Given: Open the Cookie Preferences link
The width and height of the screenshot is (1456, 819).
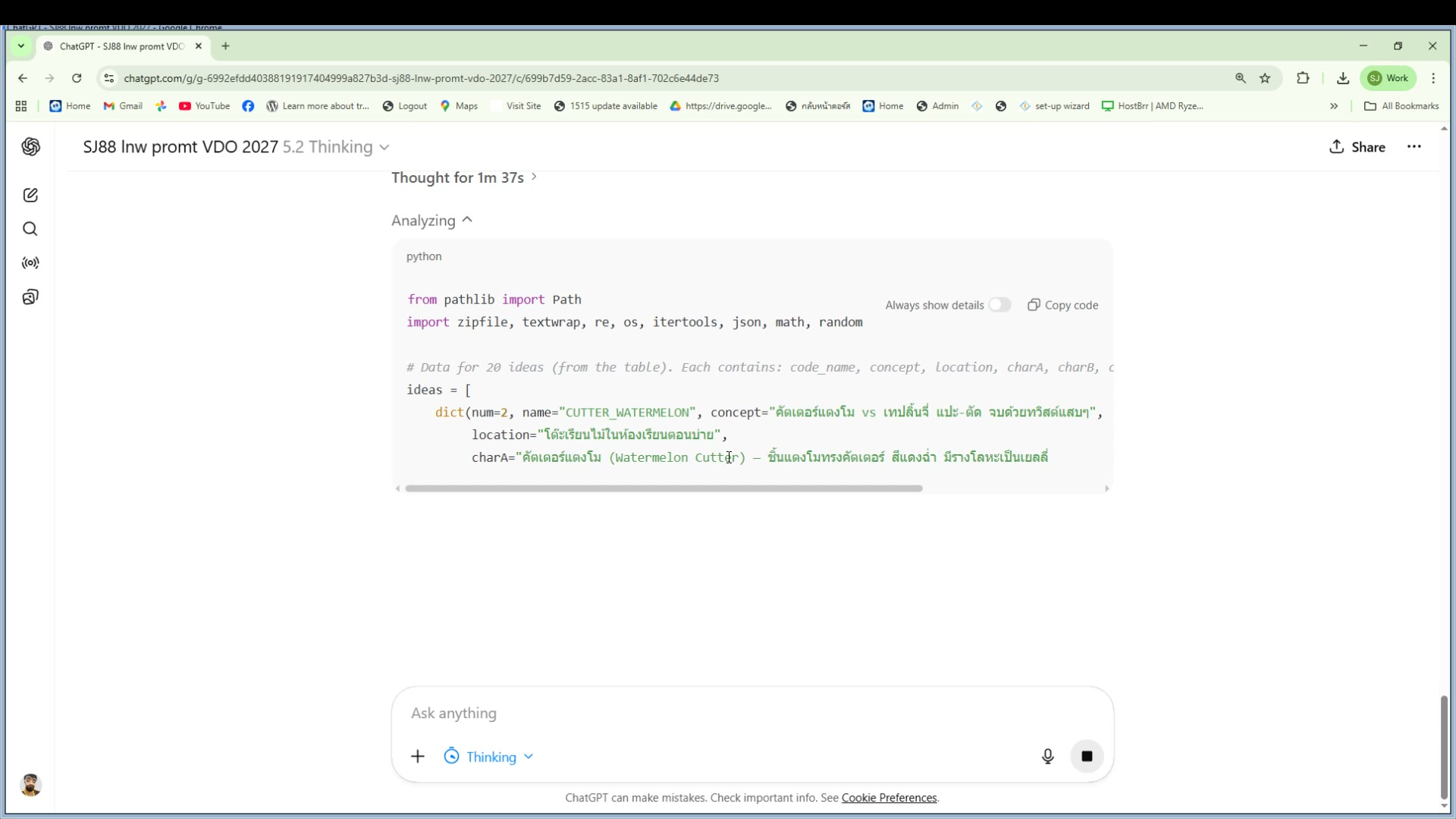Looking at the screenshot, I should (889, 798).
